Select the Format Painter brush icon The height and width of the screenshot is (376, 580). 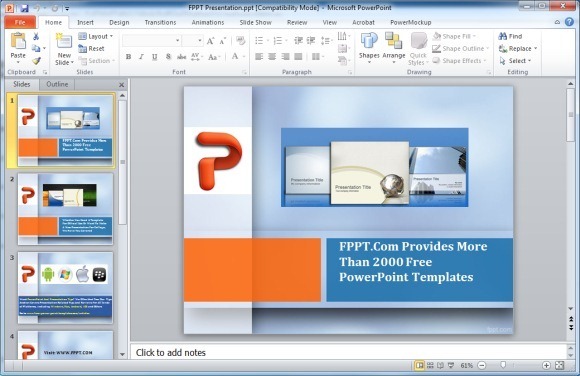coord(36,61)
